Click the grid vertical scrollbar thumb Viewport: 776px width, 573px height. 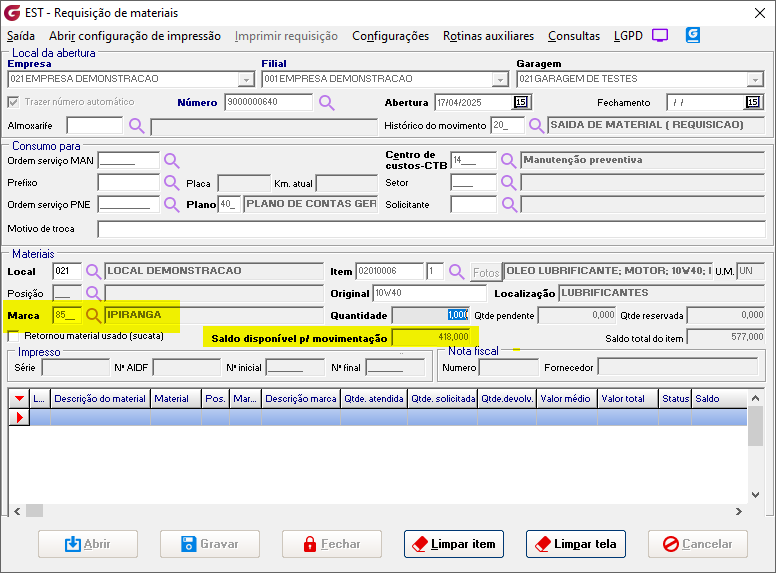pos(755,426)
